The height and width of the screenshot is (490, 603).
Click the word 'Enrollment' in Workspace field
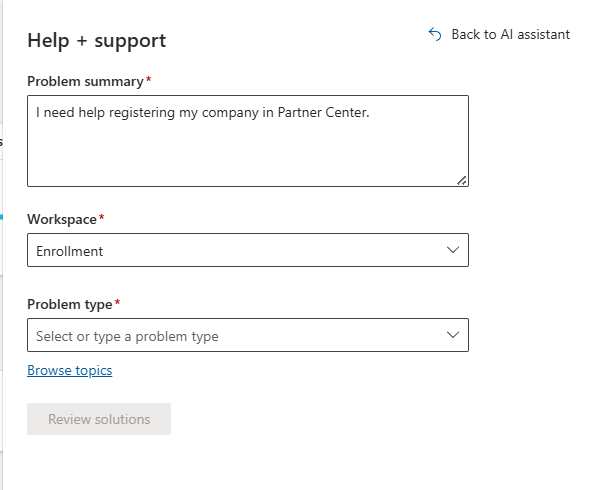[69, 251]
